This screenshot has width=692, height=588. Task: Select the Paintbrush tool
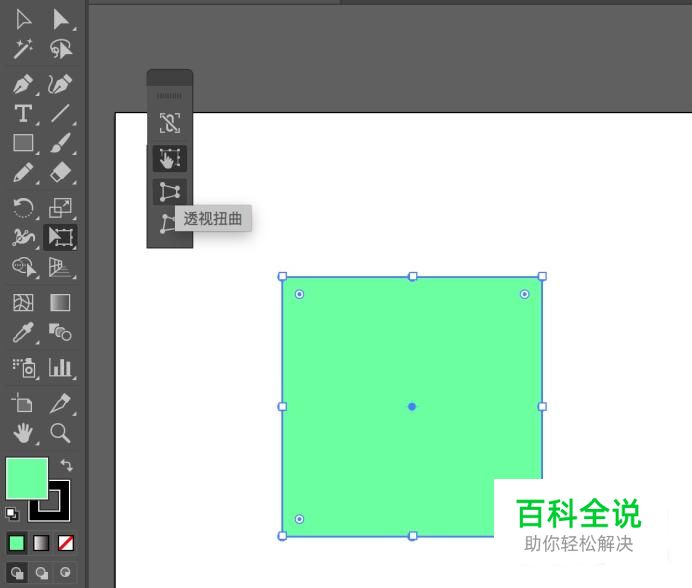click(60, 143)
